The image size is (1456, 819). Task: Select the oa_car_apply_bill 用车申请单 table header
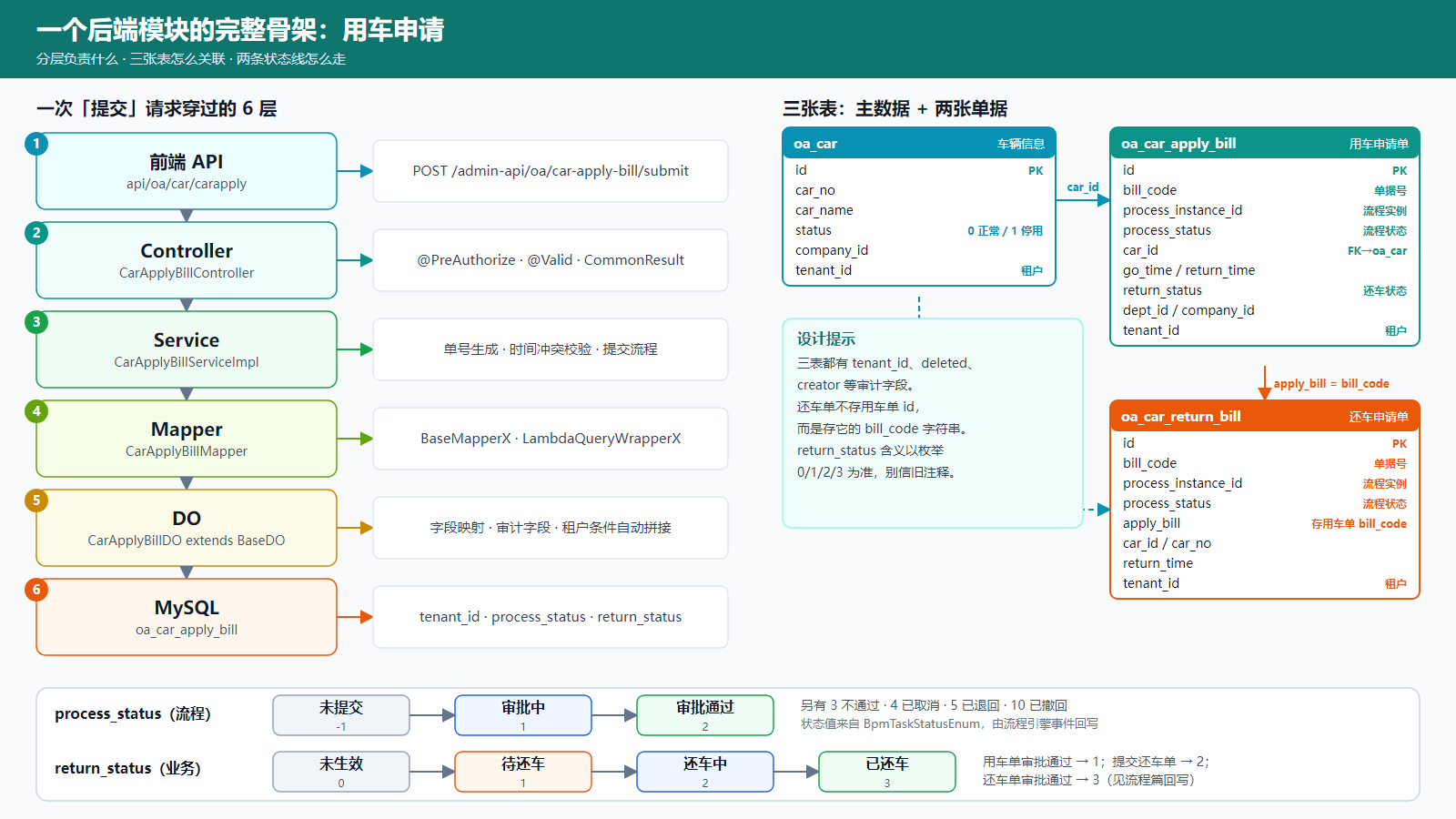pos(1265,144)
